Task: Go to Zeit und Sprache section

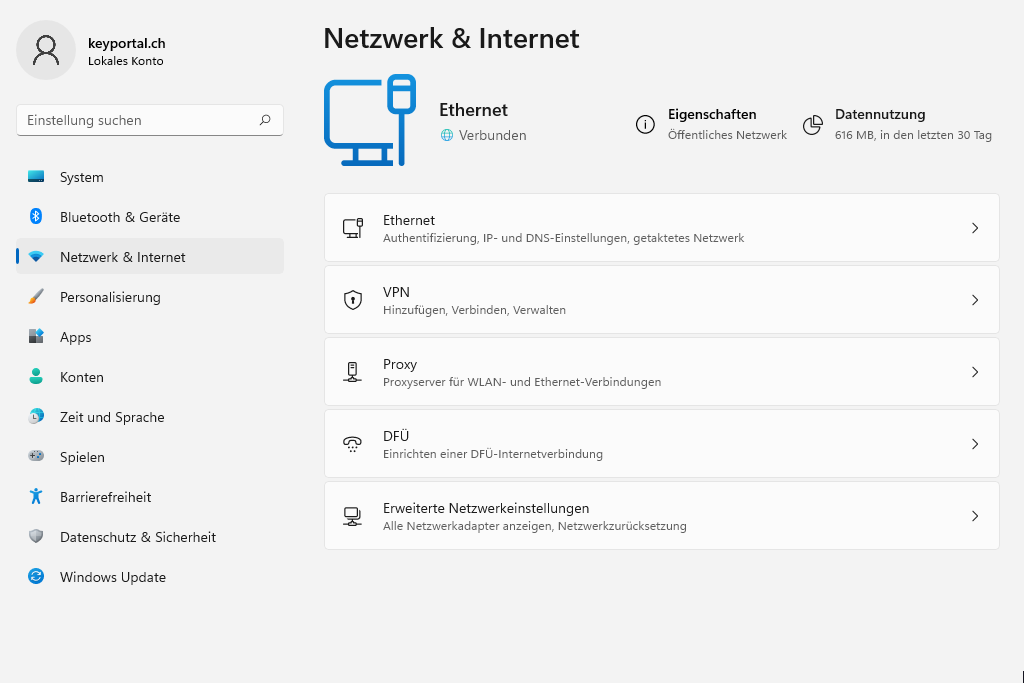Action: coord(112,417)
